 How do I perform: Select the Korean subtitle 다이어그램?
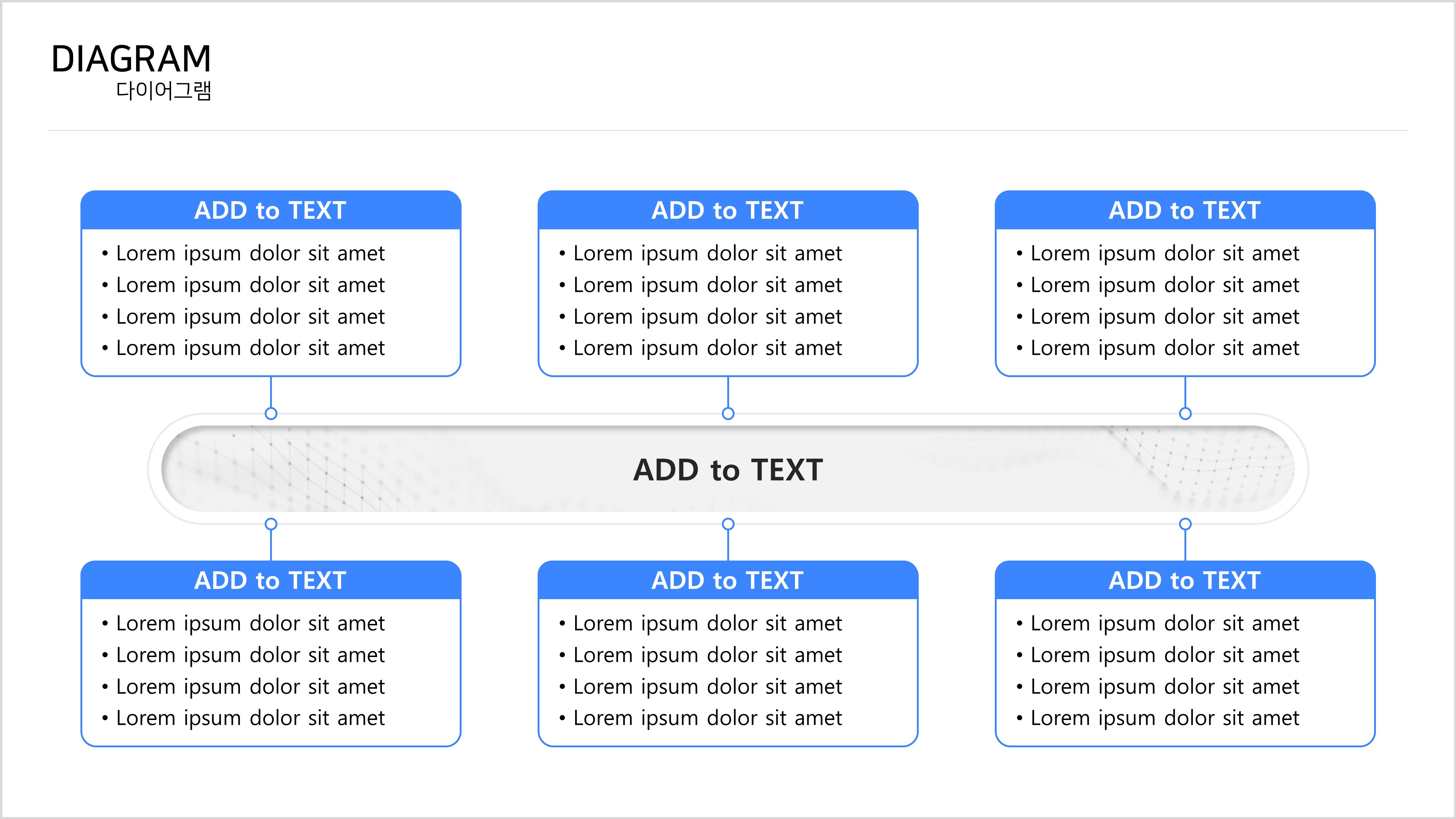pyautogui.click(x=163, y=90)
